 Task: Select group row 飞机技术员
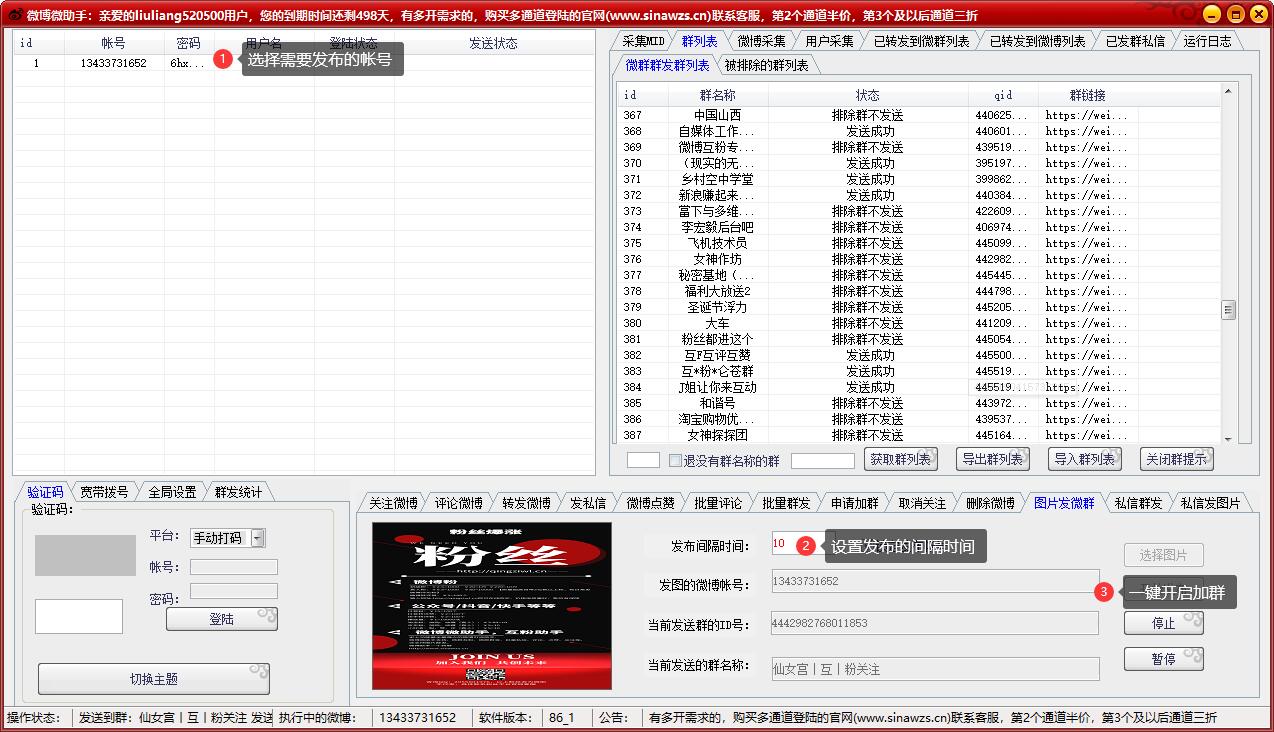(919, 243)
